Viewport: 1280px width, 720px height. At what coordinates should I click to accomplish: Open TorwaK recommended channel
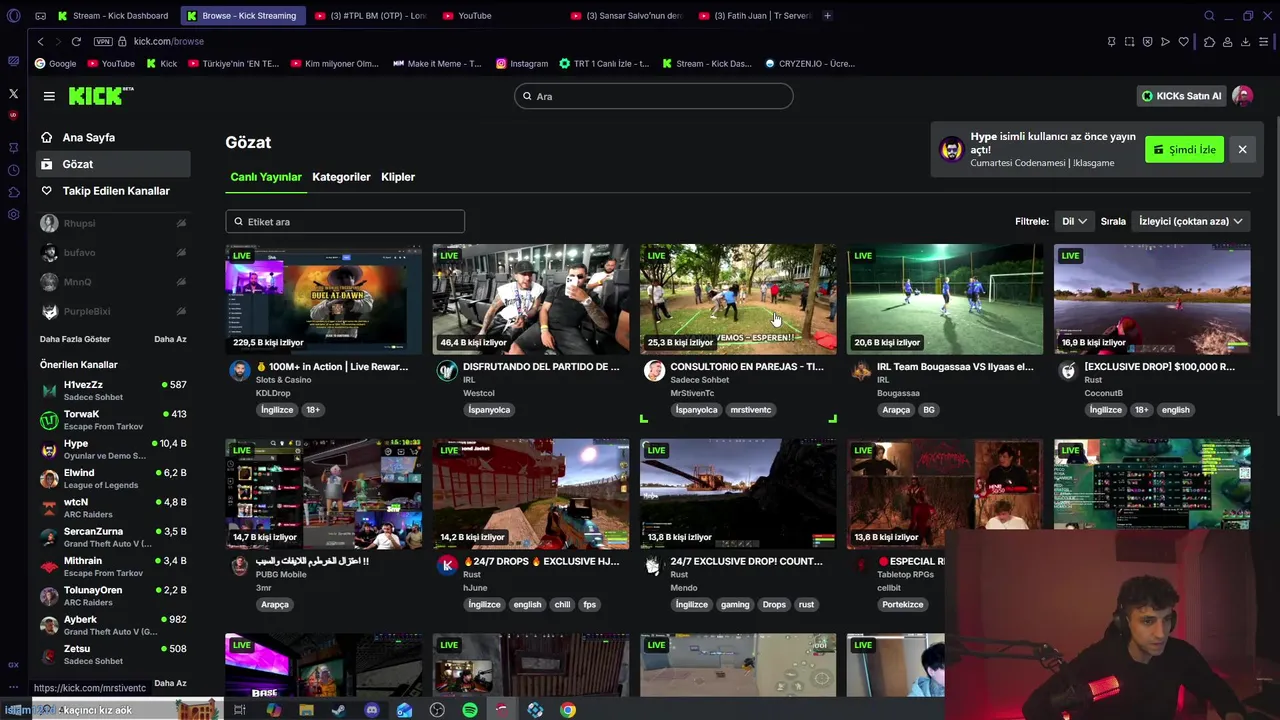(113, 420)
